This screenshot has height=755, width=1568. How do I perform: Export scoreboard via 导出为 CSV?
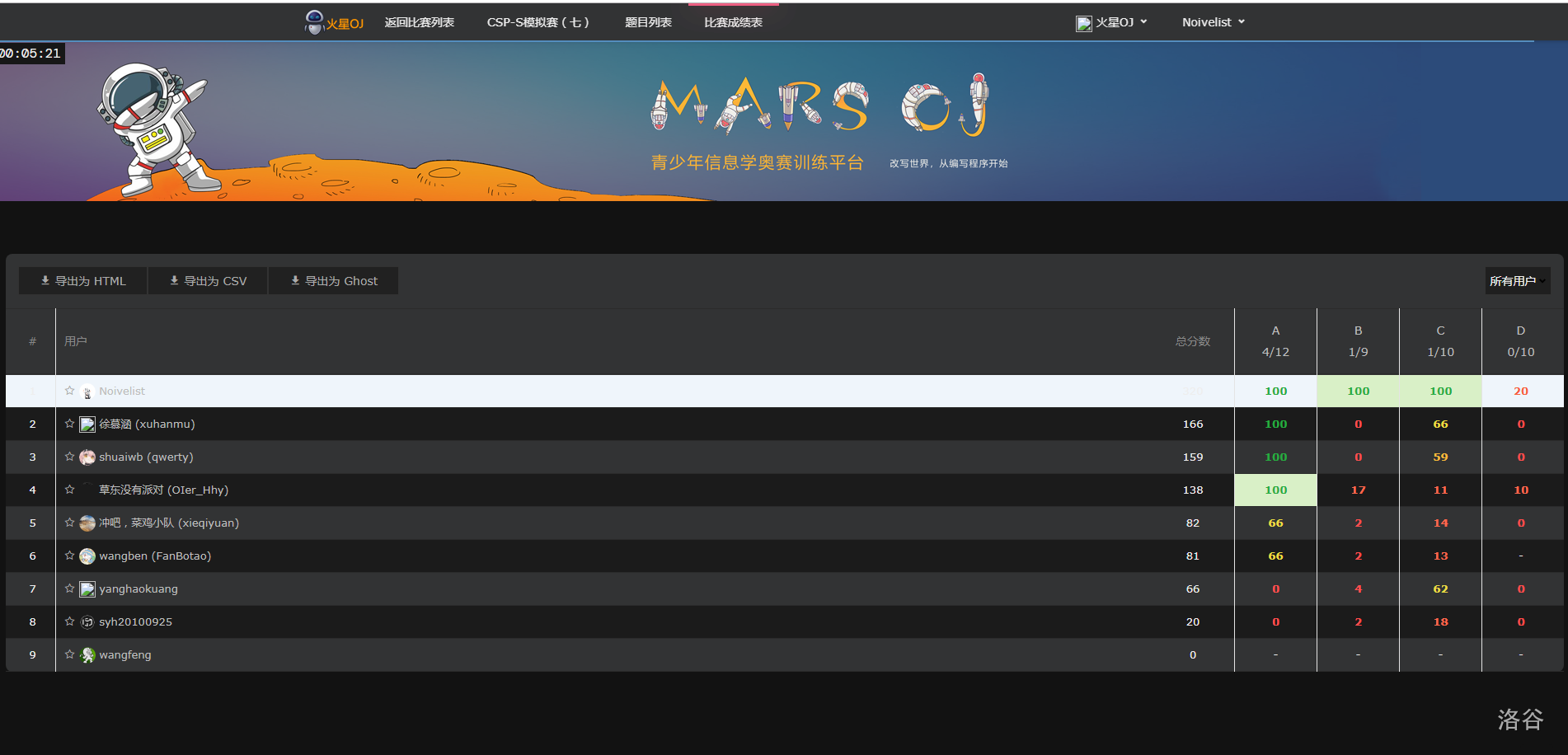(x=208, y=281)
